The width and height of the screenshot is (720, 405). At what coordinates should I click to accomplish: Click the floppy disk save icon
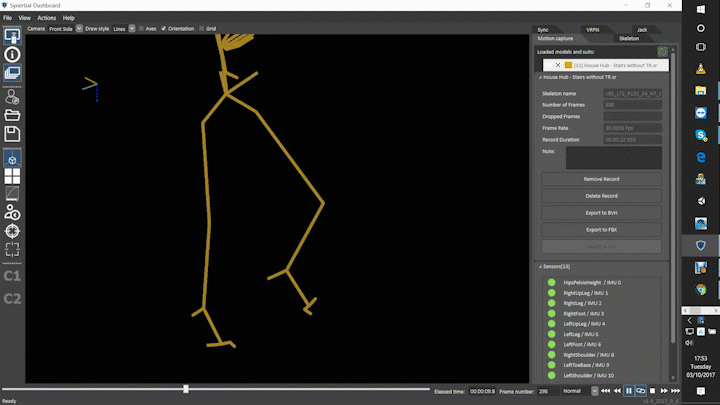[12, 134]
